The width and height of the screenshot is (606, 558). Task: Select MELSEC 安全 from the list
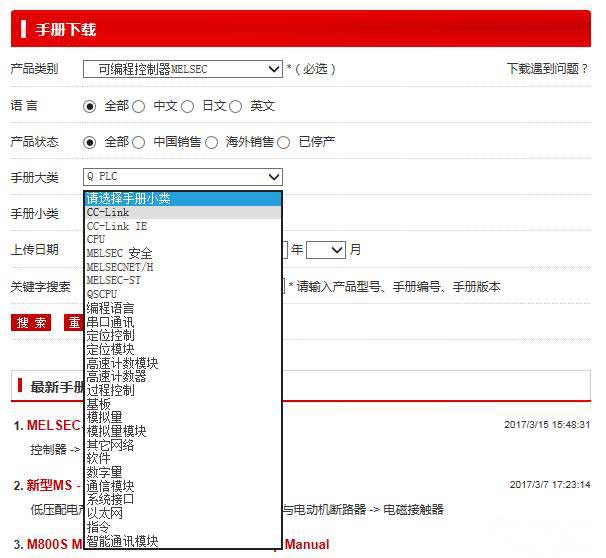point(119,254)
